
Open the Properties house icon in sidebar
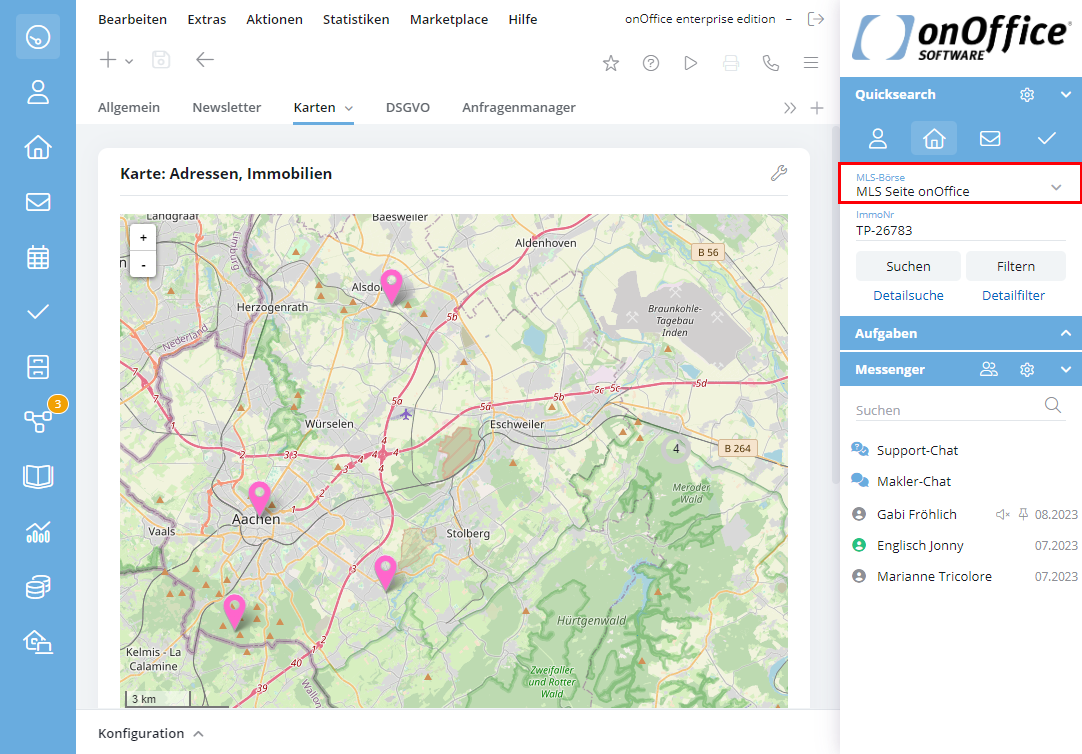pos(38,147)
